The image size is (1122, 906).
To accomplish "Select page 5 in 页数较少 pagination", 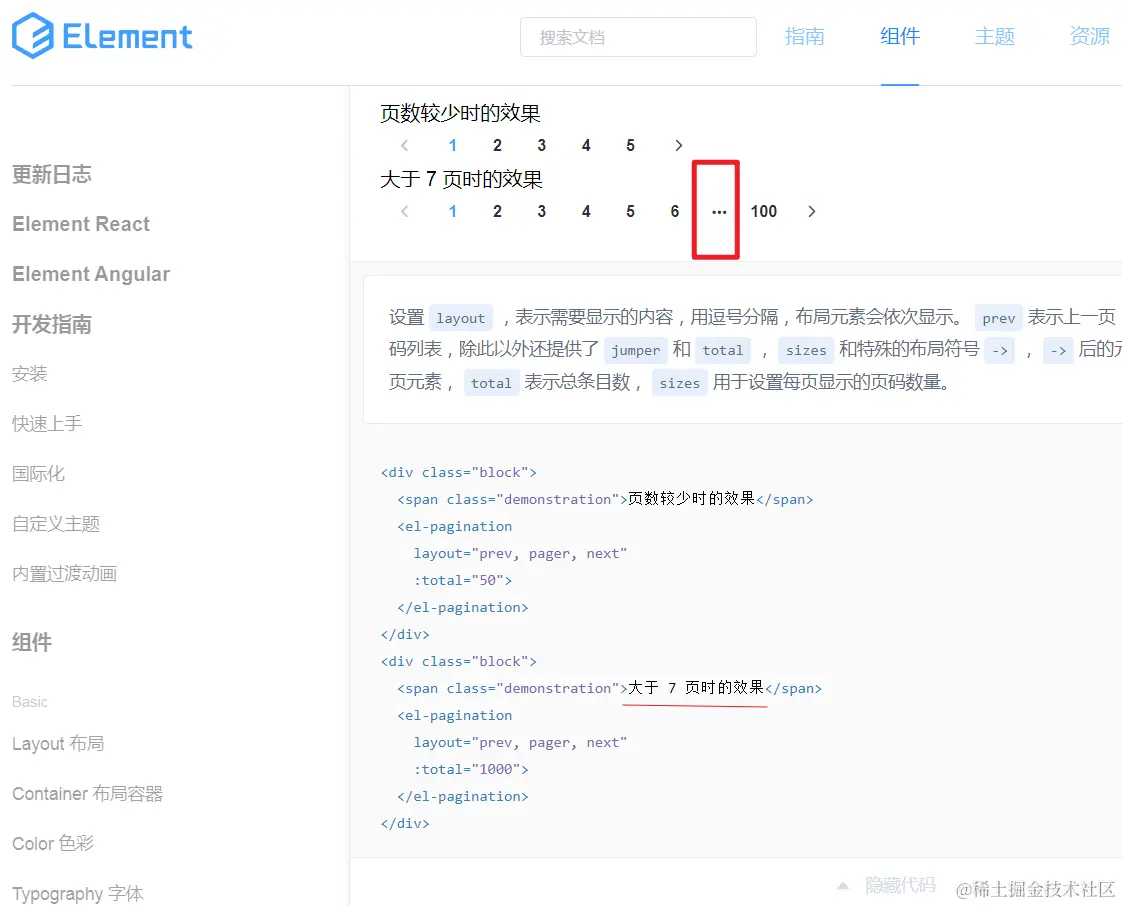I will 630,145.
